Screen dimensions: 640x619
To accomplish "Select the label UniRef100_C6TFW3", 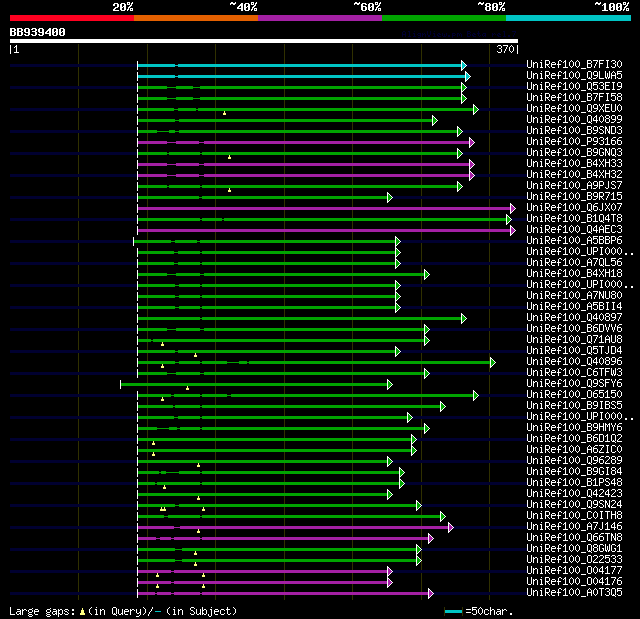I will (x=574, y=373).
